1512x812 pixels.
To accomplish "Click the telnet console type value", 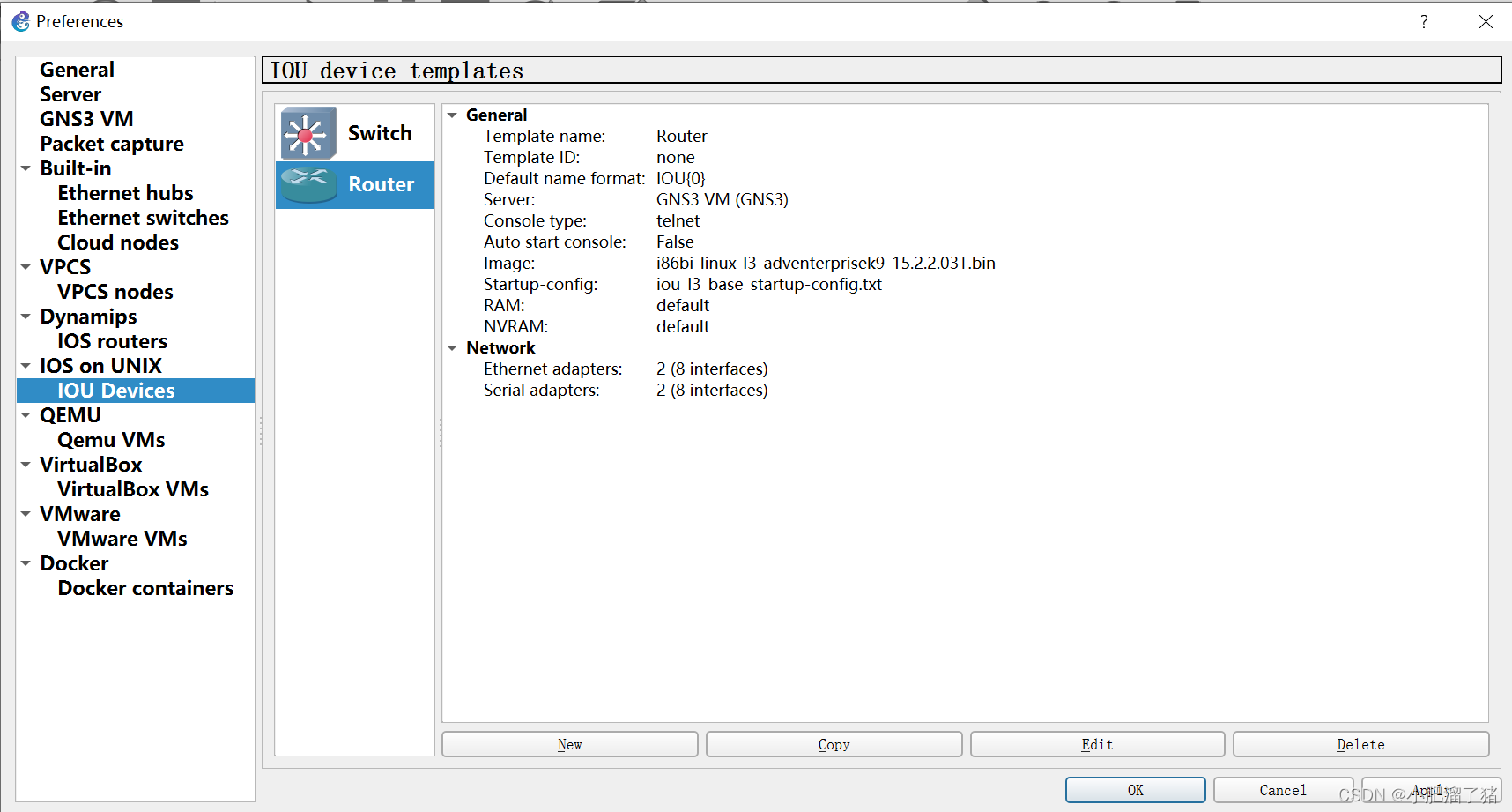I will (x=678, y=221).
